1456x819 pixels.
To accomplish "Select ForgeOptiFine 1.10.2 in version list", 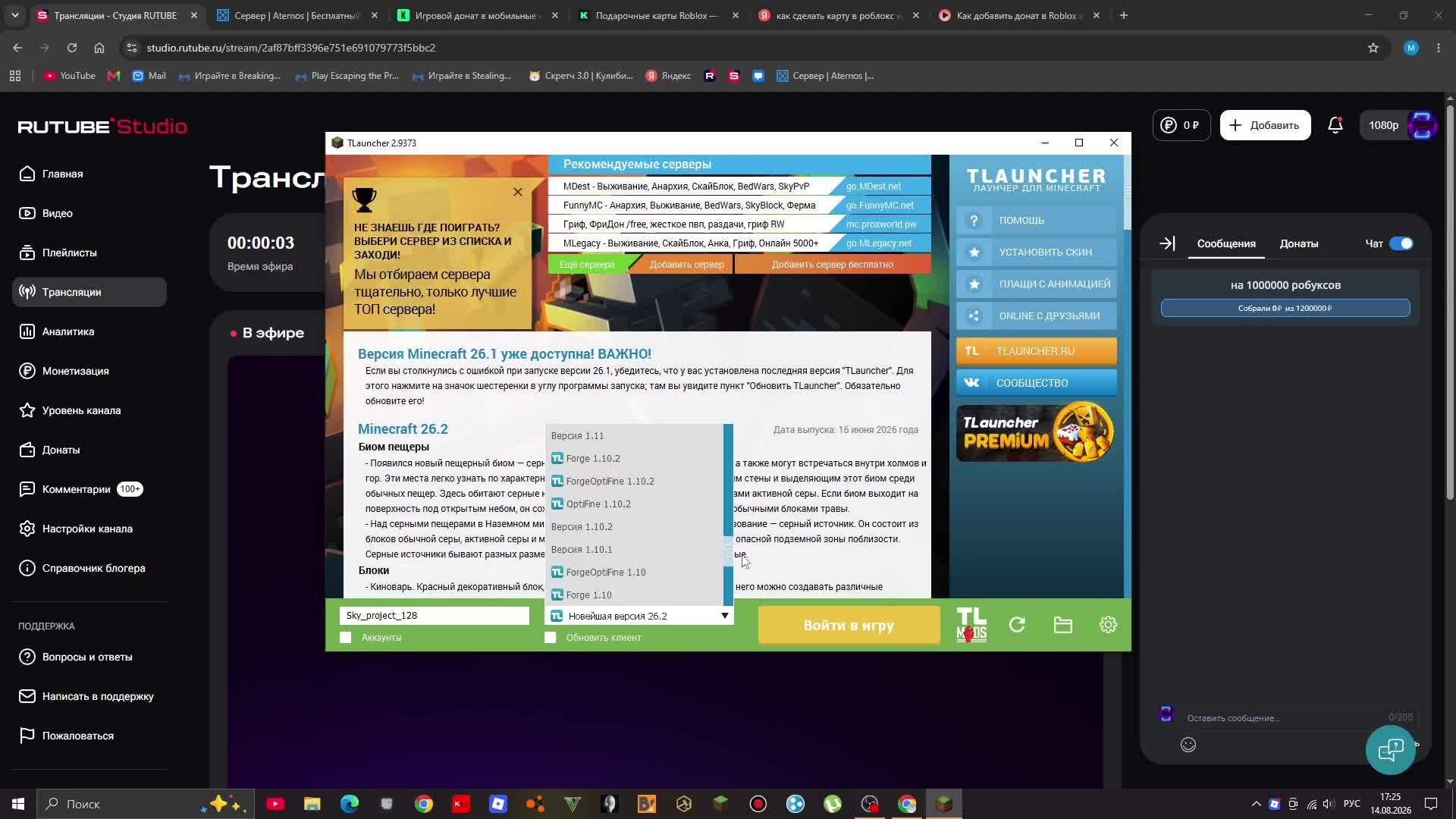I will pyautogui.click(x=635, y=482).
